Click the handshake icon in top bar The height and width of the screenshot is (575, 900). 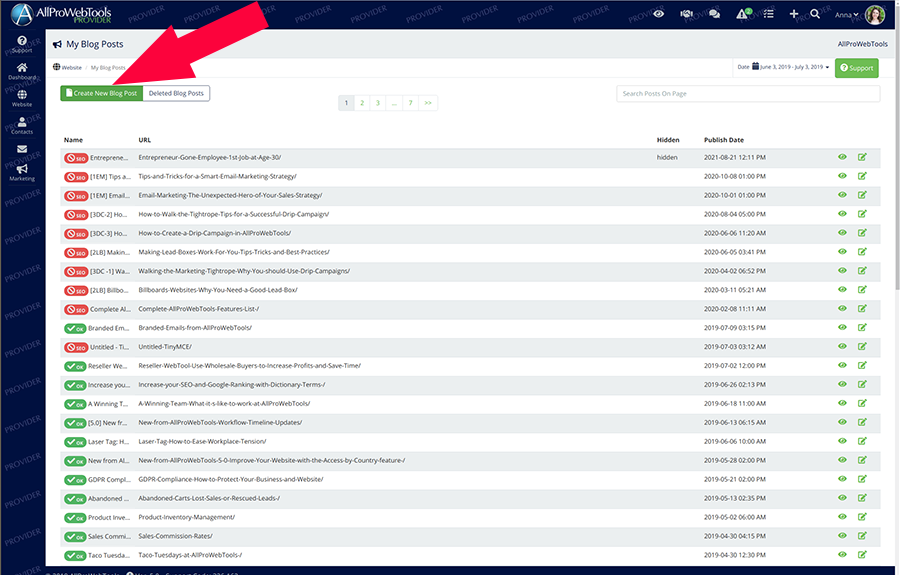(686, 14)
